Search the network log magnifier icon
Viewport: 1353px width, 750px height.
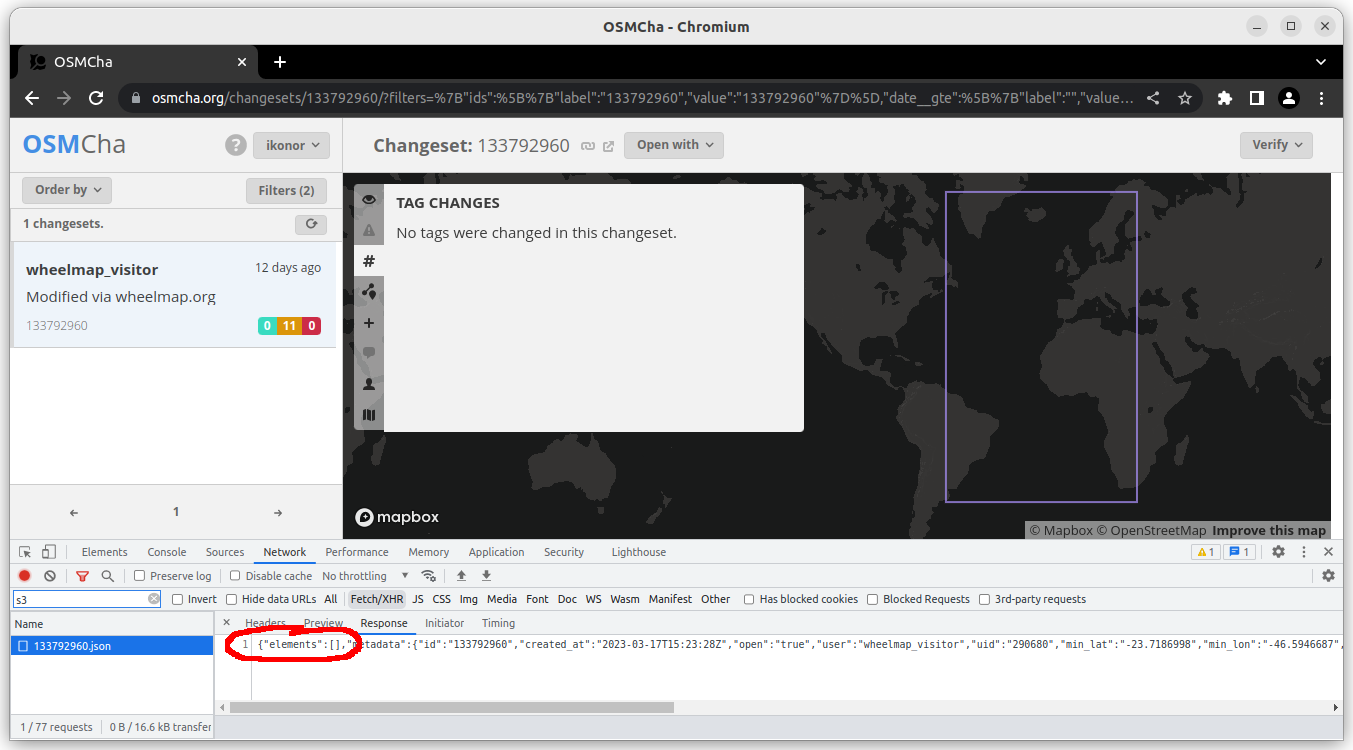[107, 576]
